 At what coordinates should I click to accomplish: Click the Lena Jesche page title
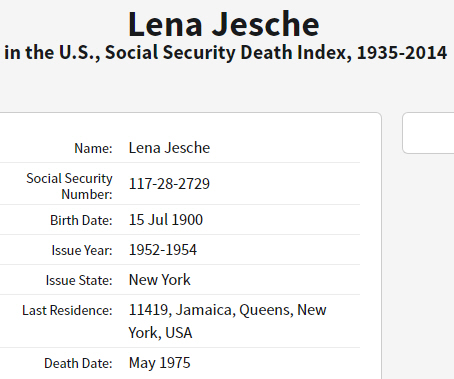[x=224, y=24]
